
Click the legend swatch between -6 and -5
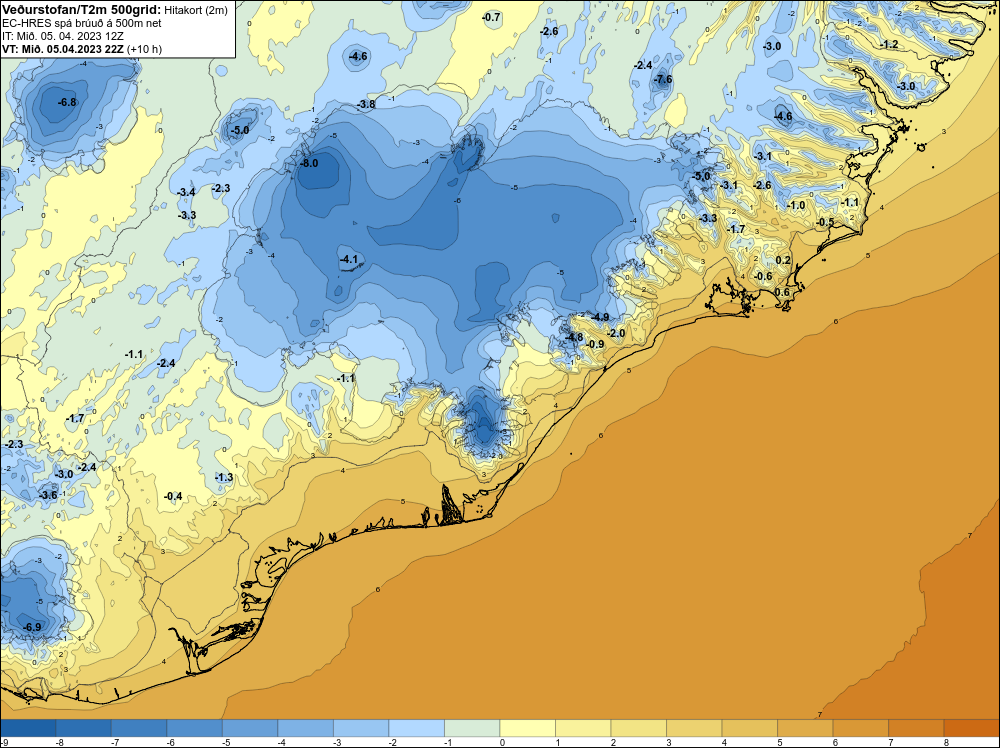click(x=195, y=728)
